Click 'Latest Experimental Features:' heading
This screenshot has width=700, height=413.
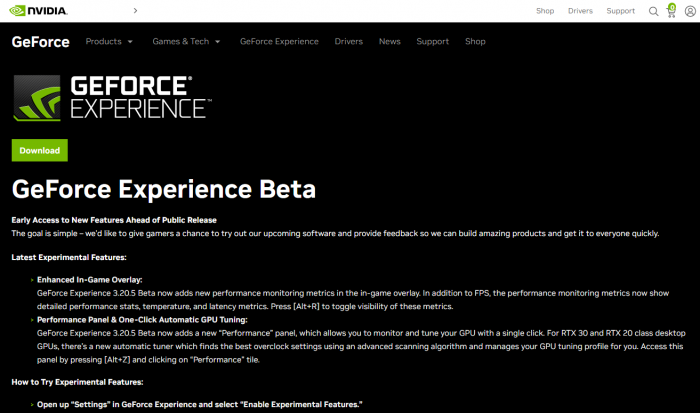[x=69, y=258]
